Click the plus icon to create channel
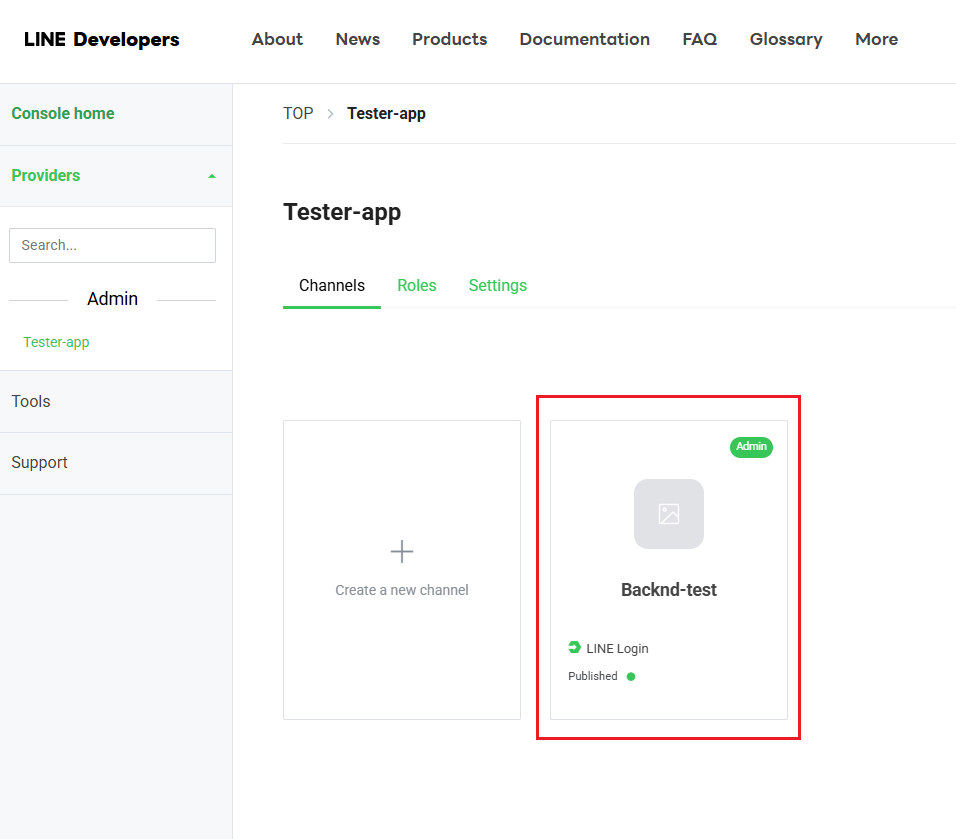This screenshot has height=839, width=956. [x=401, y=551]
